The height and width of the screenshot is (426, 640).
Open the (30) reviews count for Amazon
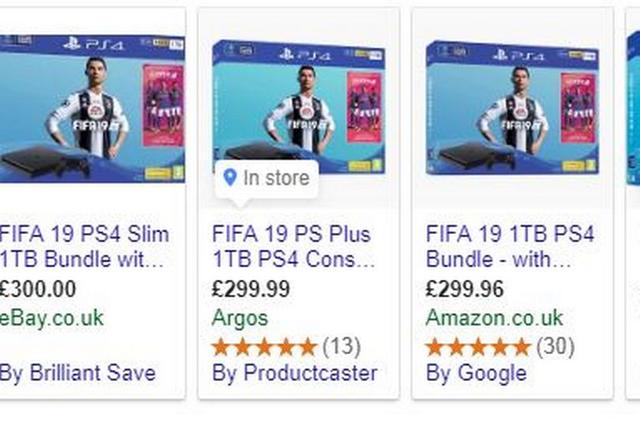tap(556, 347)
